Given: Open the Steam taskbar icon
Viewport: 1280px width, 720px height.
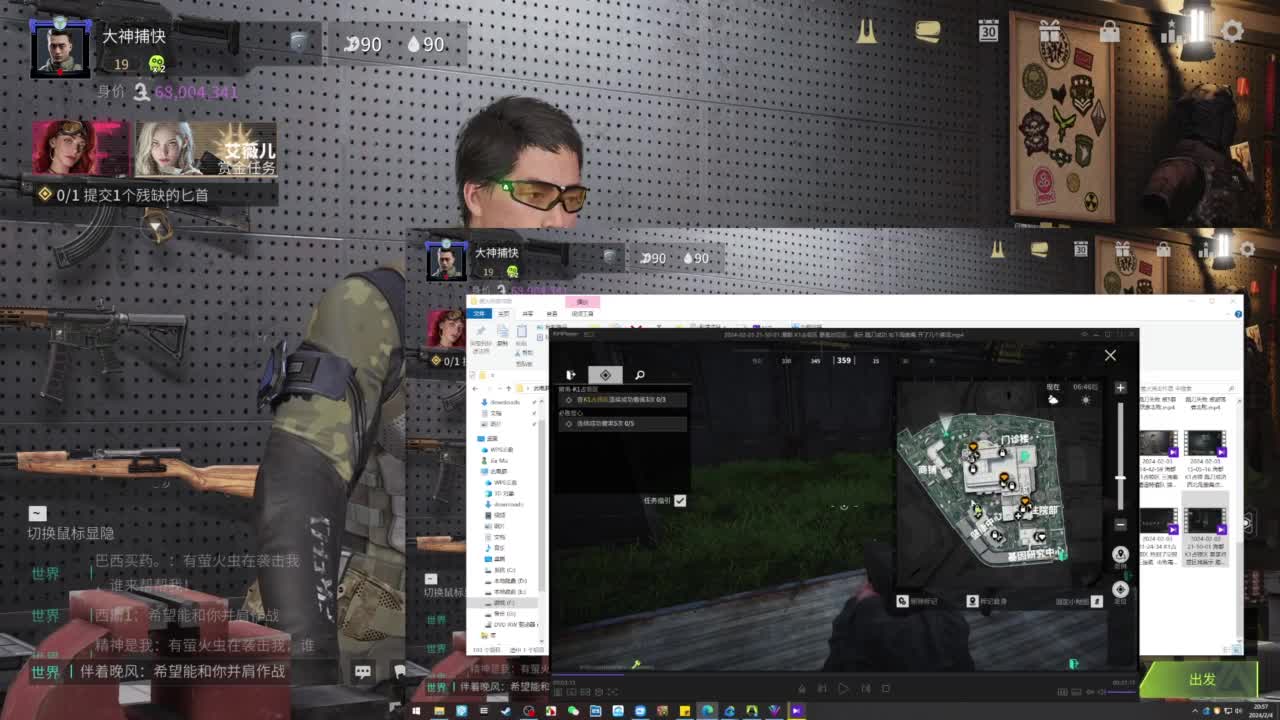Looking at the screenshot, I should point(506,711).
